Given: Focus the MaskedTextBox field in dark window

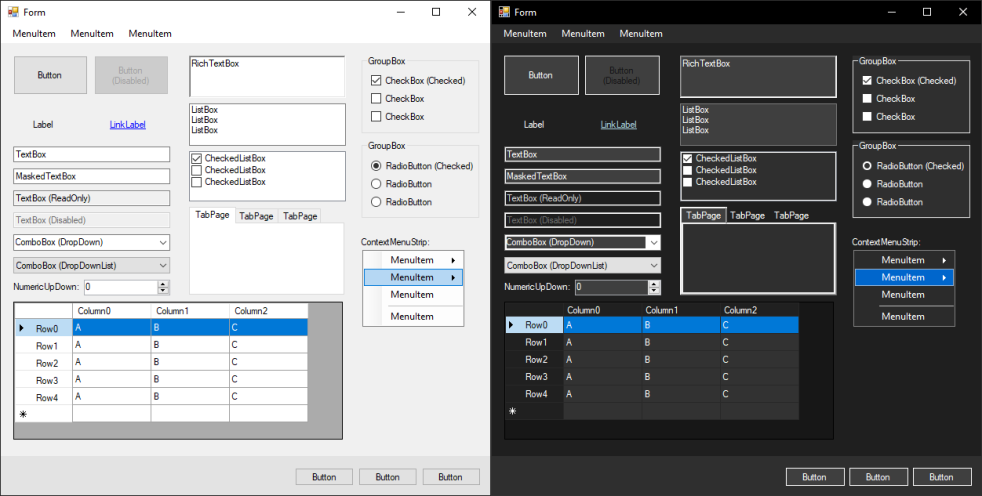Looking at the screenshot, I should pyautogui.click(x=582, y=176).
